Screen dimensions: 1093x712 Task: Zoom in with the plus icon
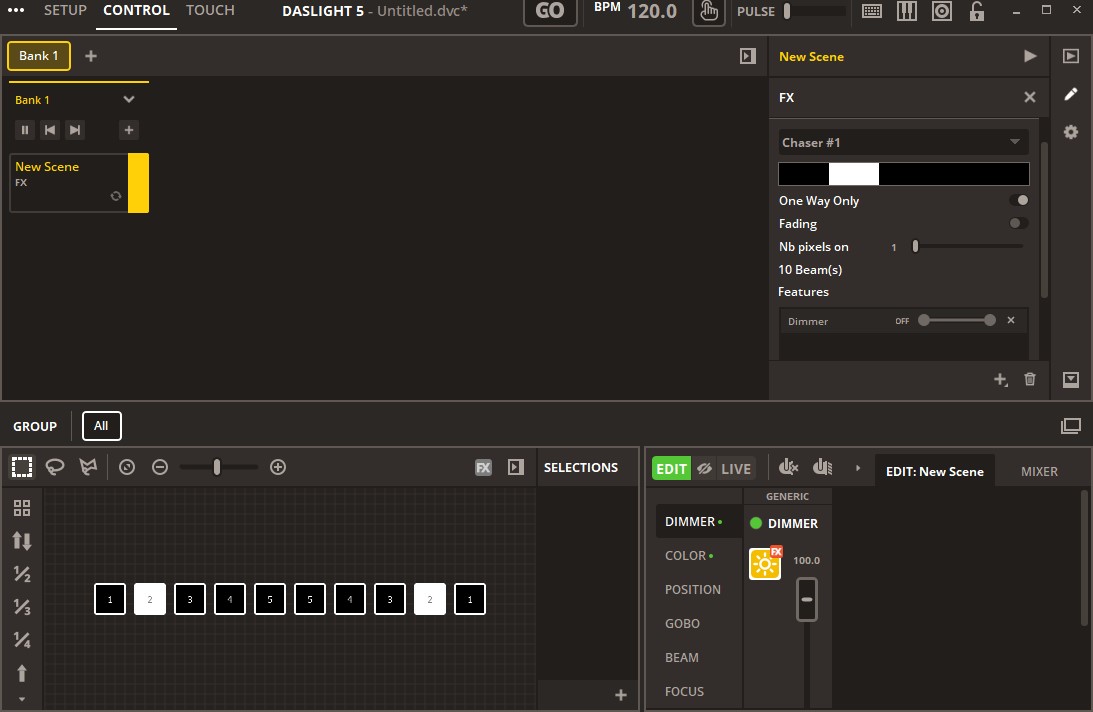point(277,467)
